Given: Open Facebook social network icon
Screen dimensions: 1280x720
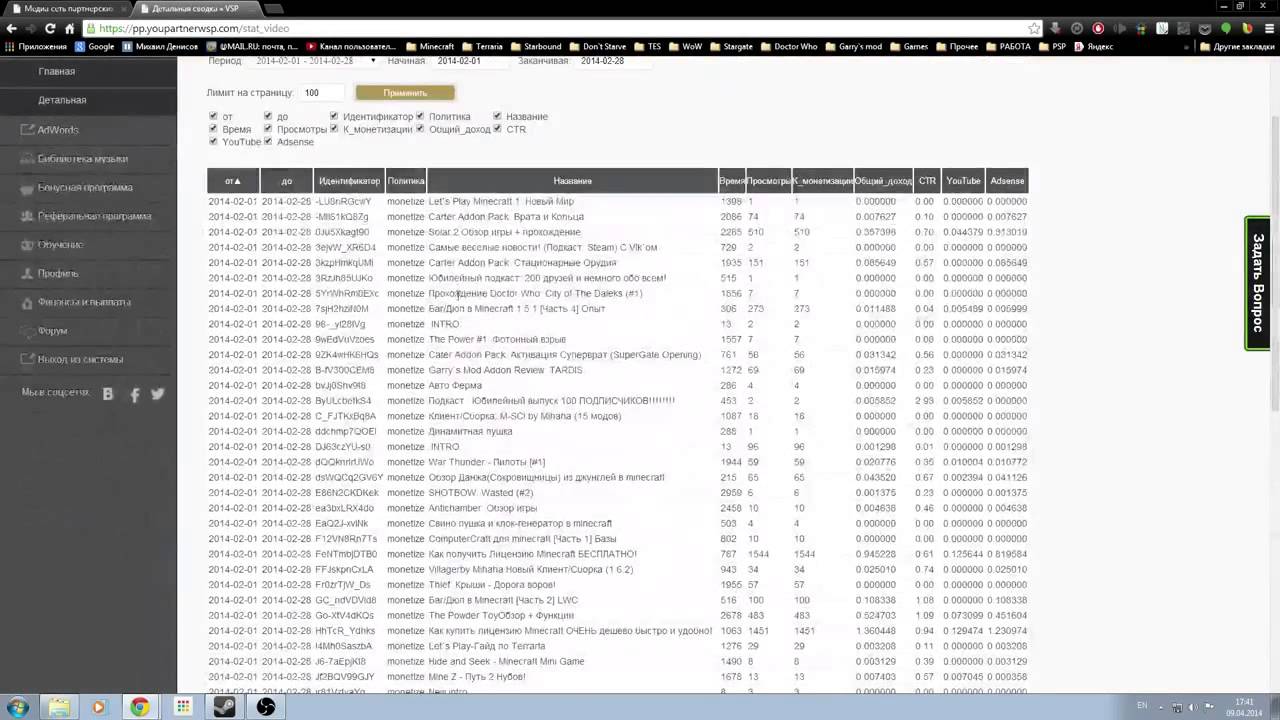Looking at the screenshot, I should [134, 394].
